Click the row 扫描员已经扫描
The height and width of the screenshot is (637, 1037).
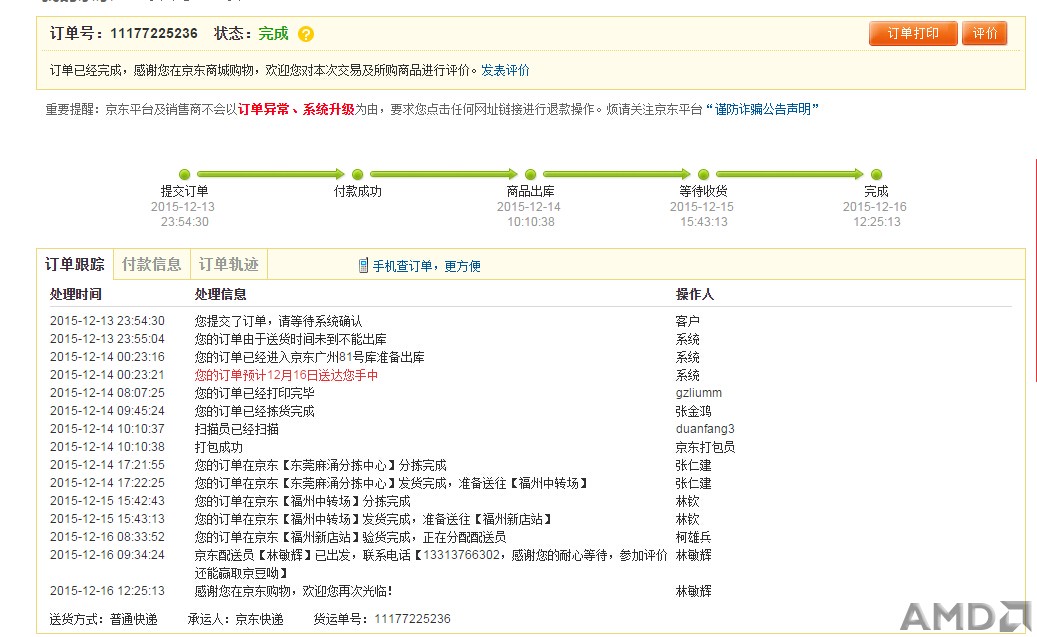237,429
